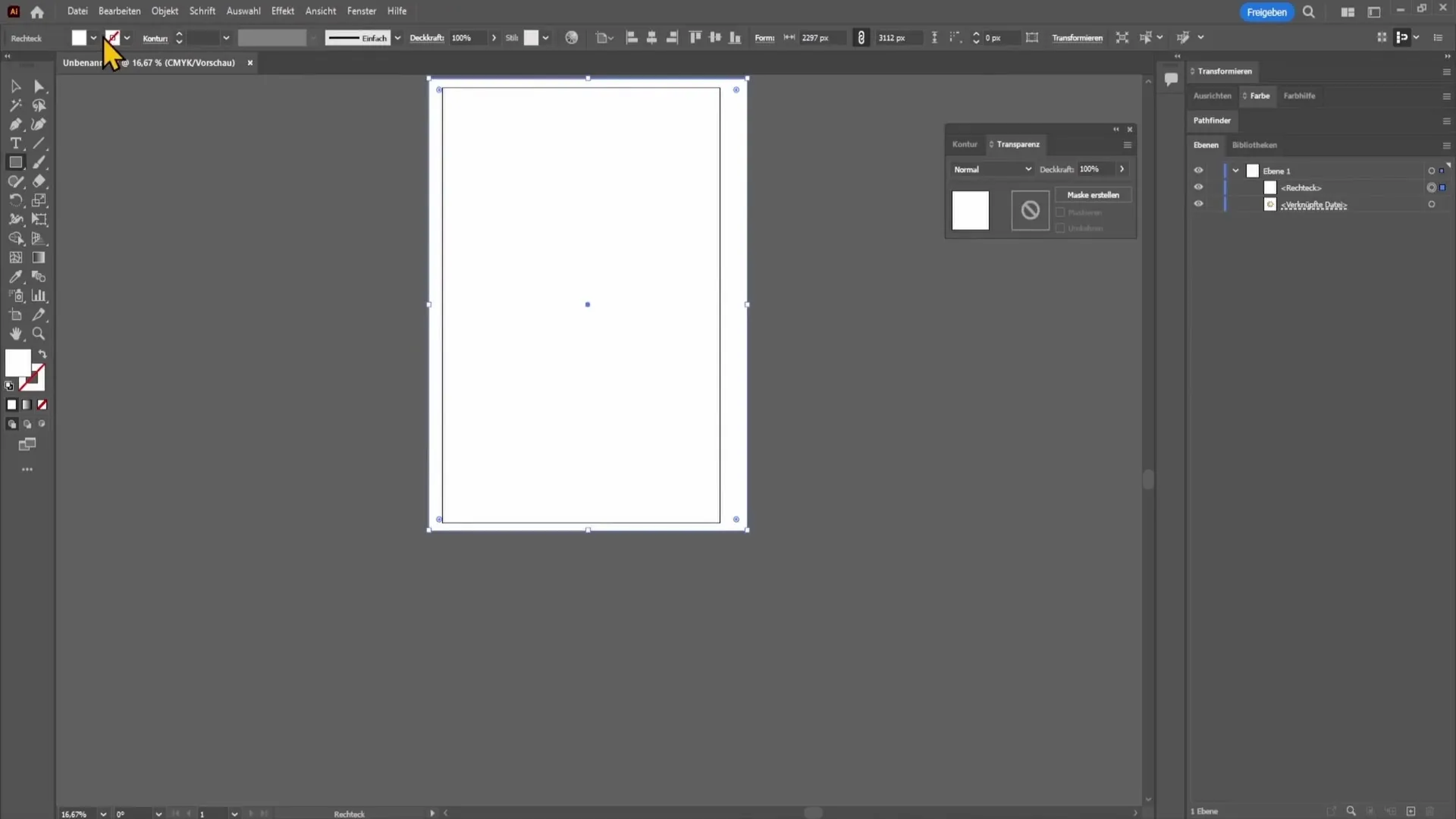The width and height of the screenshot is (1456, 819).
Task: Swap fill and stroke colors
Action: (42, 354)
